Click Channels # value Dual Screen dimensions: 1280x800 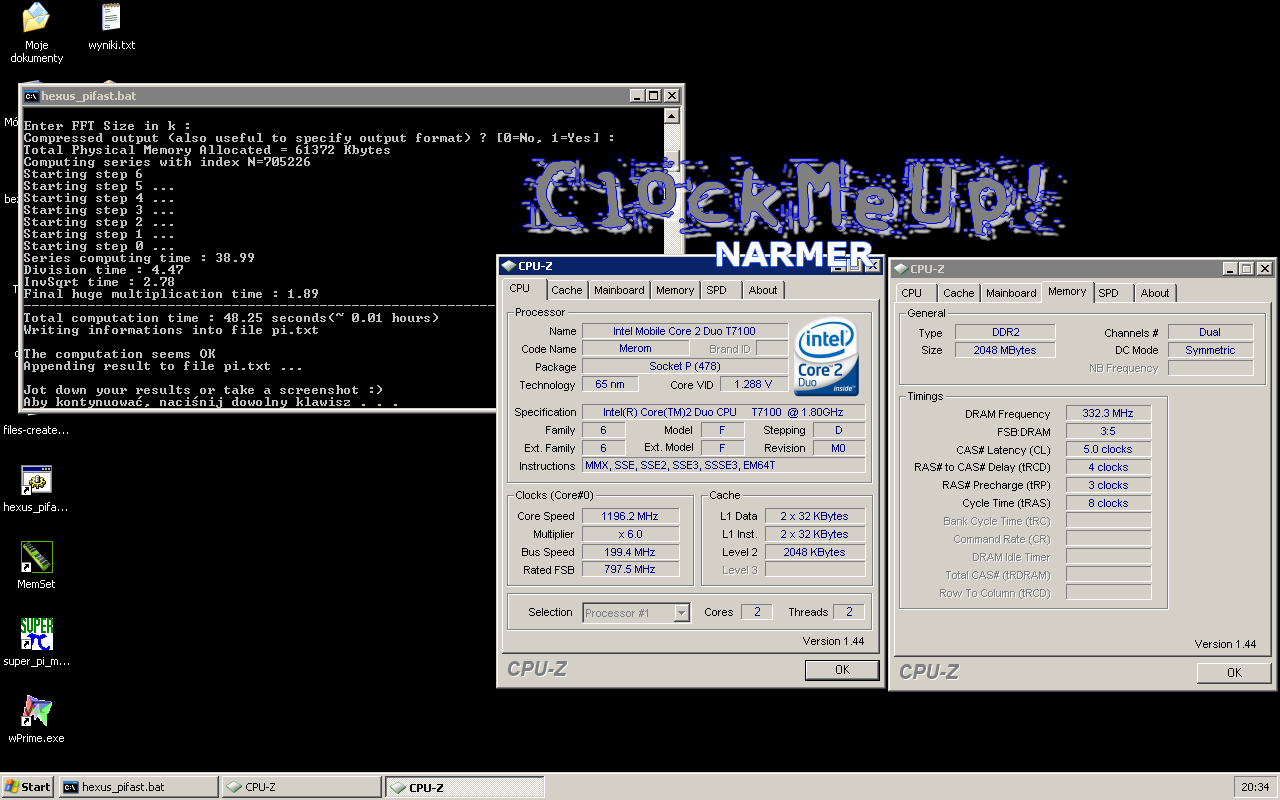(1210, 333)
